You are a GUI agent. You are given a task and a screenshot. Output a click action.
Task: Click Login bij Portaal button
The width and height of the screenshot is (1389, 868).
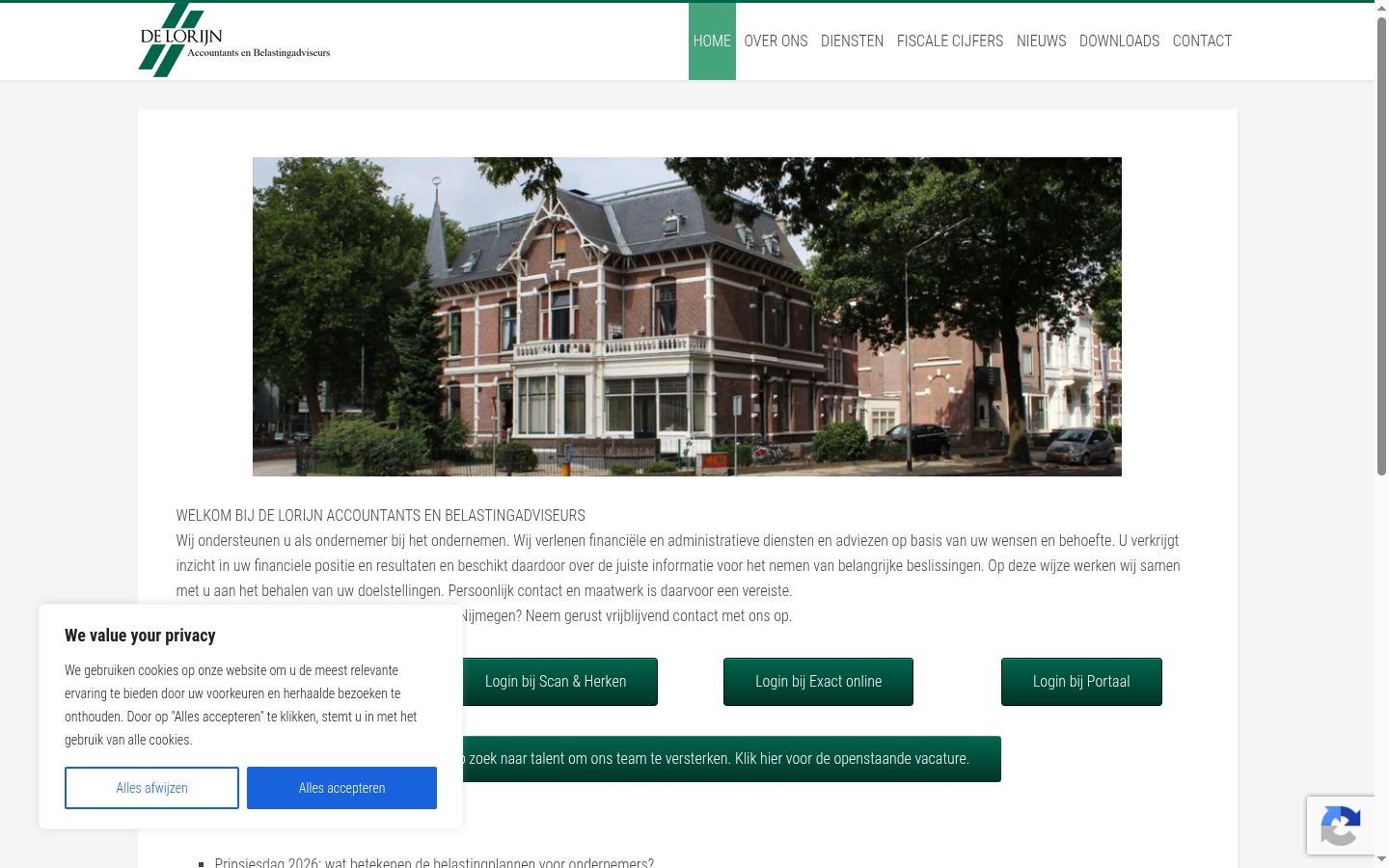pyautogui.click(x=1081, y=682)
